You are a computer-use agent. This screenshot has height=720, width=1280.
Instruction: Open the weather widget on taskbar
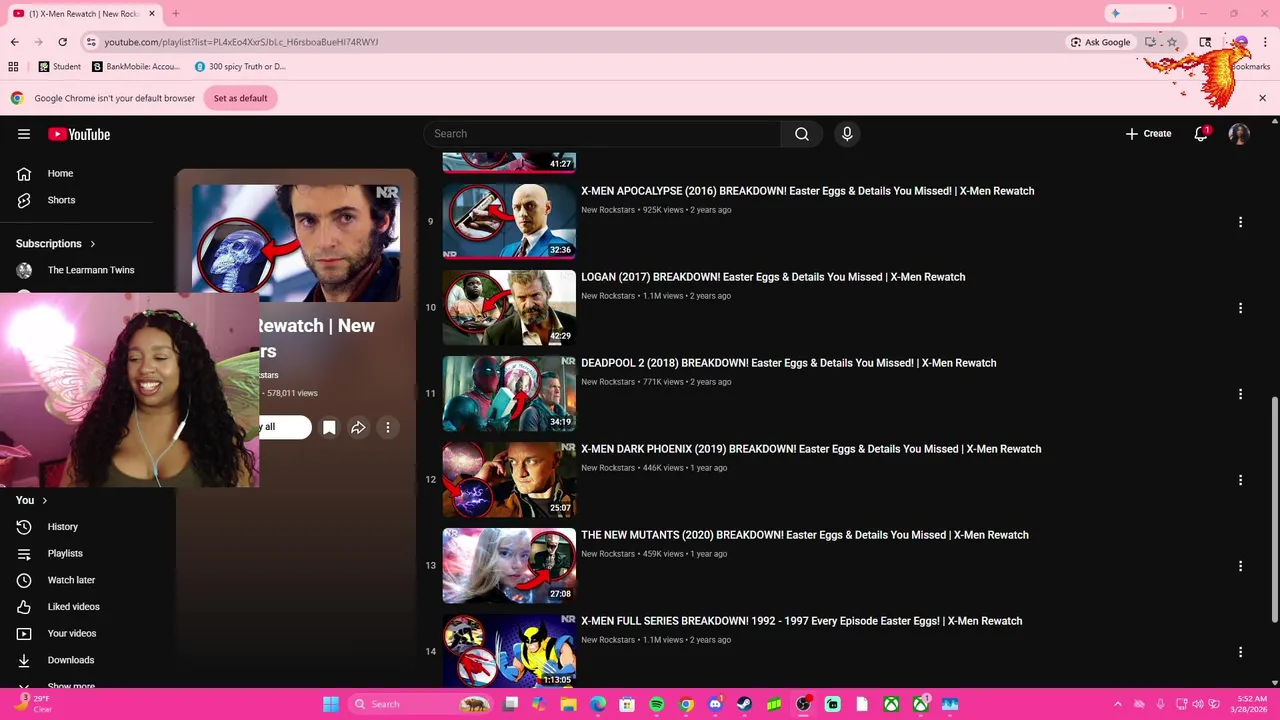(33, 704)
